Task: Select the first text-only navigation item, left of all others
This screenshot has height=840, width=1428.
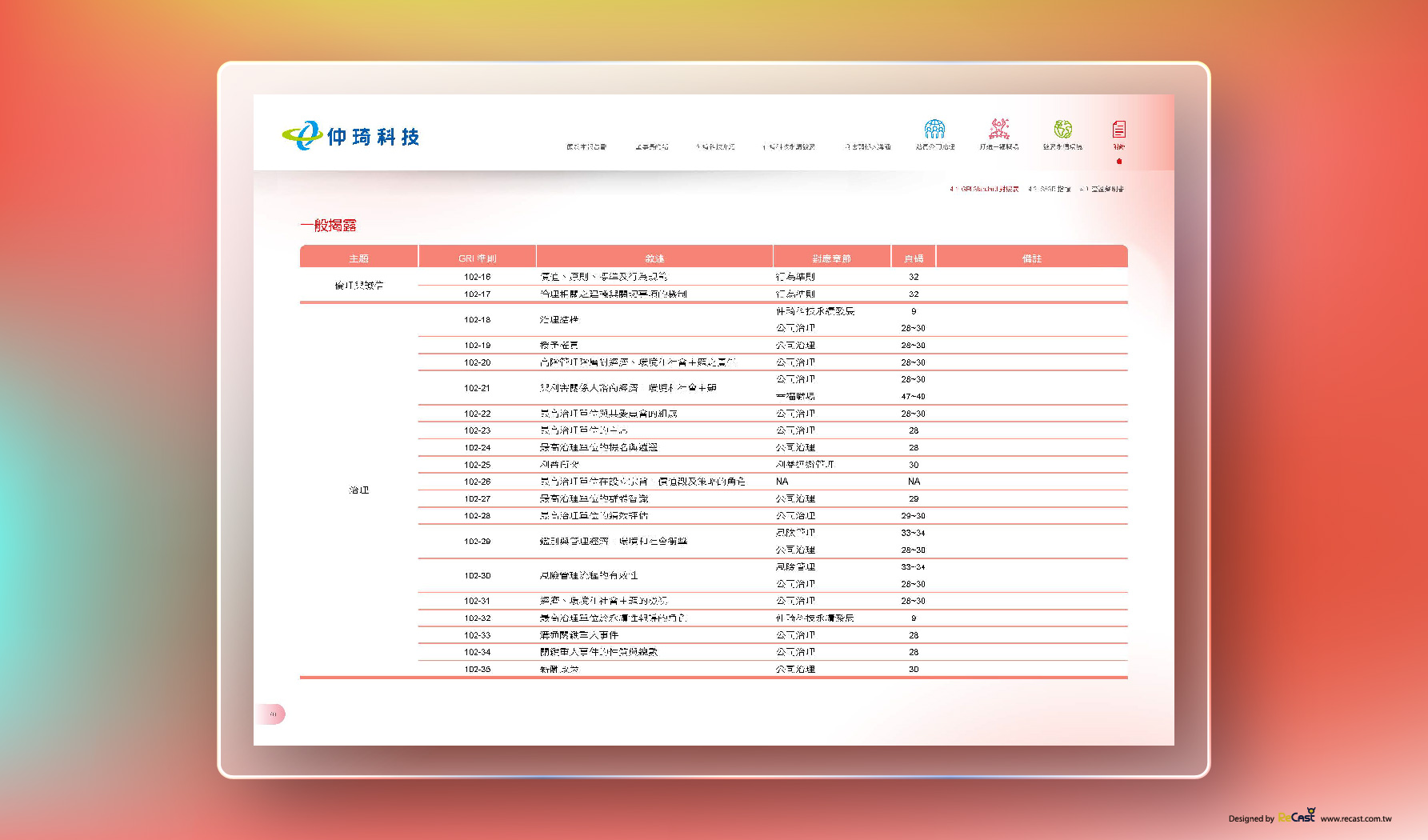Action: pyautogui.click(x=586, y=147)
